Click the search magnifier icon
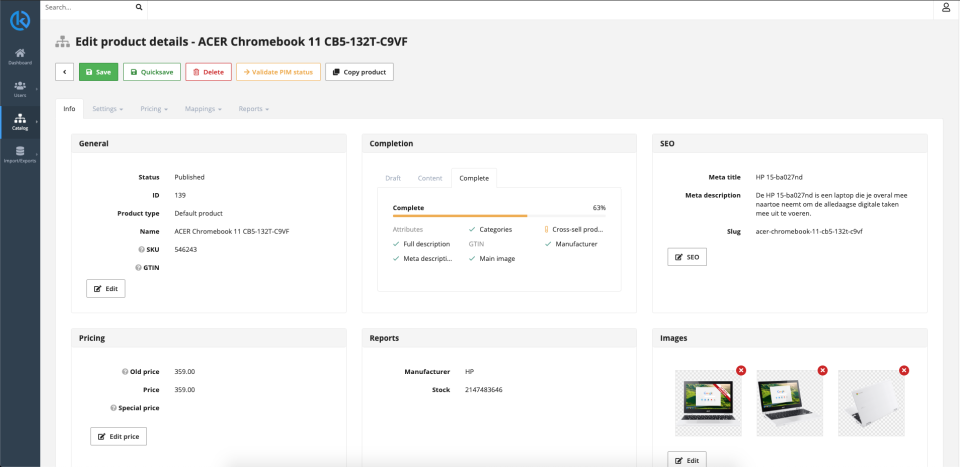Image resolution: width=960 pixels, height=467 pixels. pos(139,7)
